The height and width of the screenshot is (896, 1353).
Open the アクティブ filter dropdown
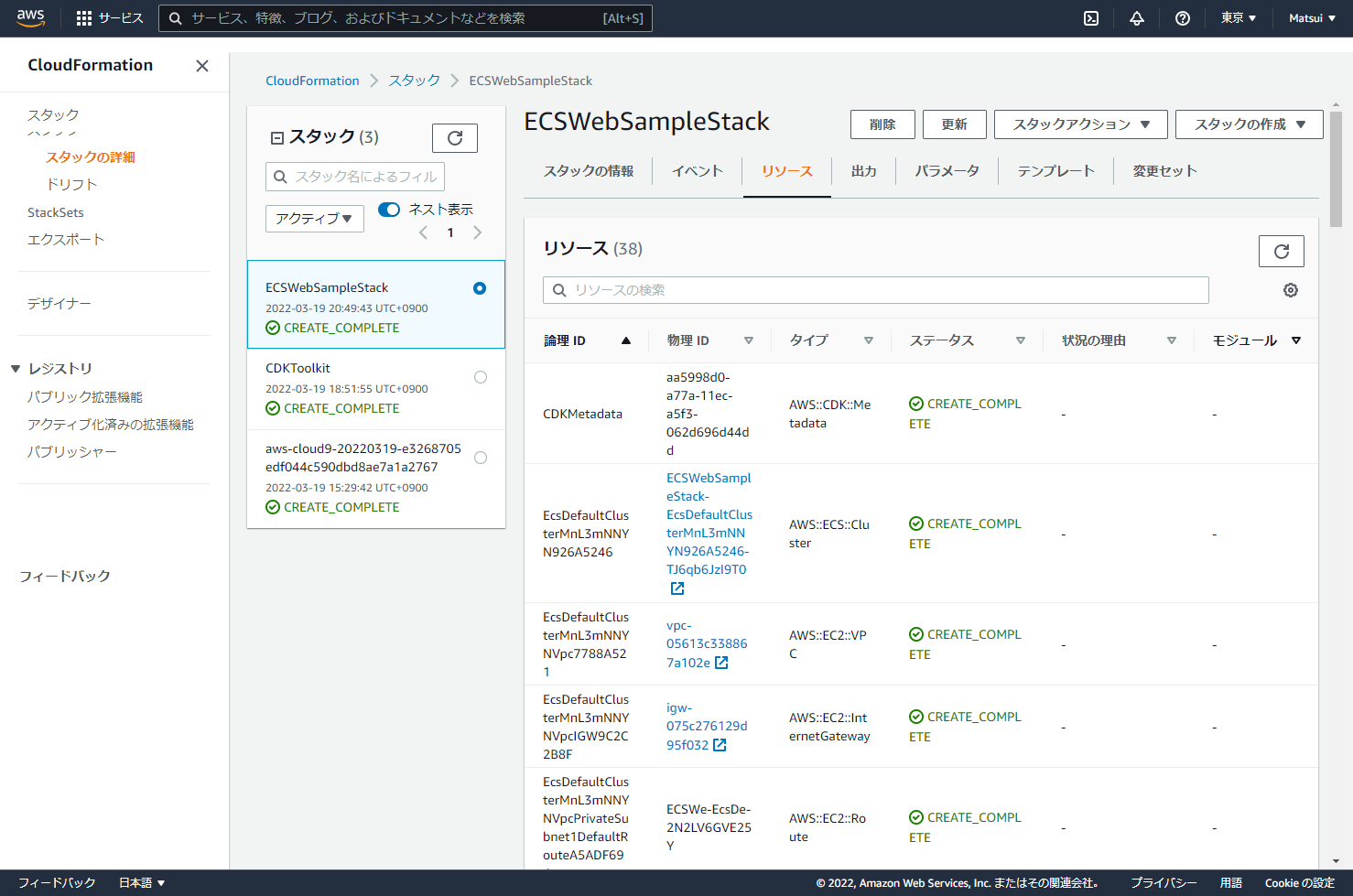coord(315,219)
